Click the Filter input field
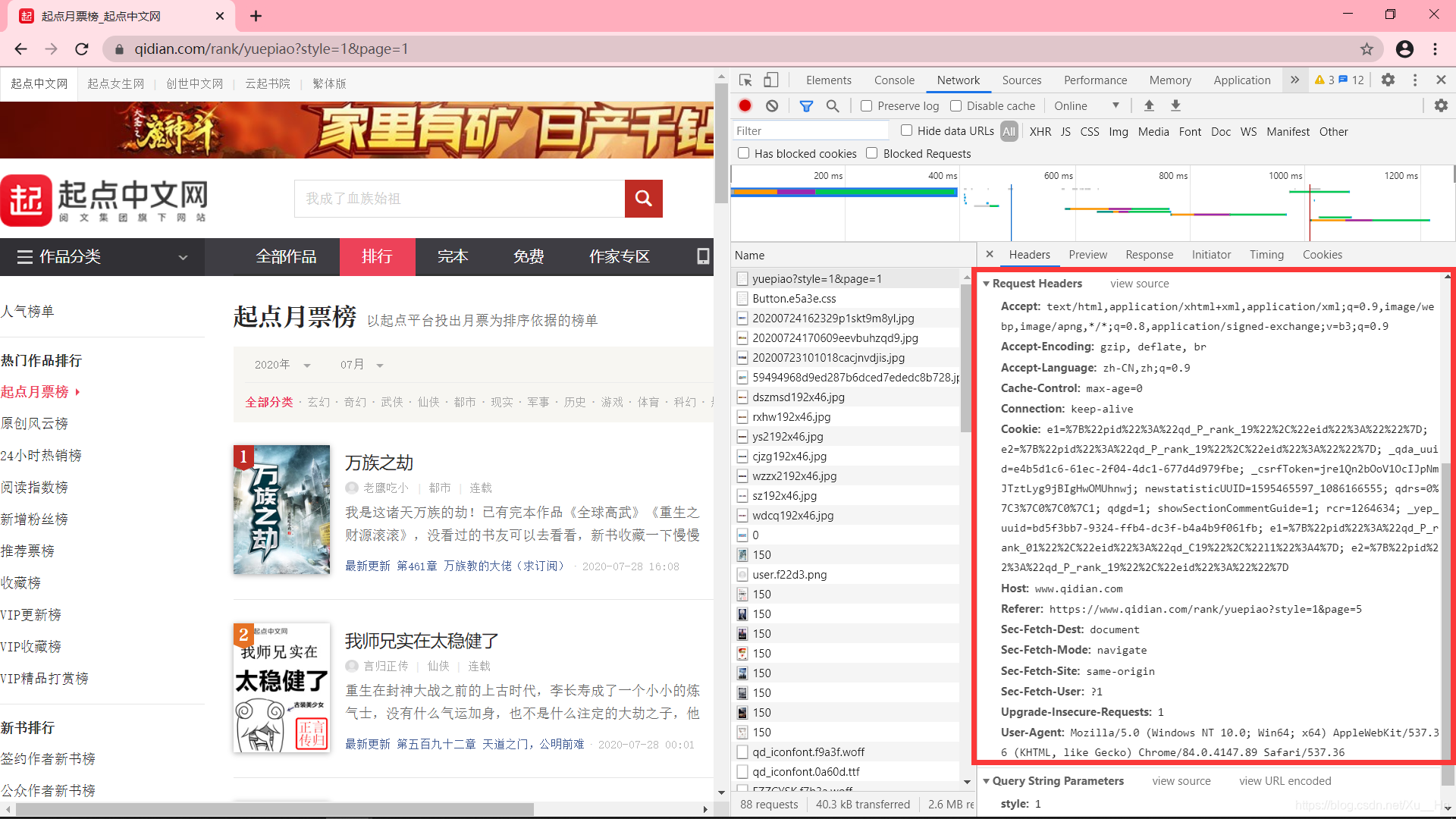 pos(810,131)
